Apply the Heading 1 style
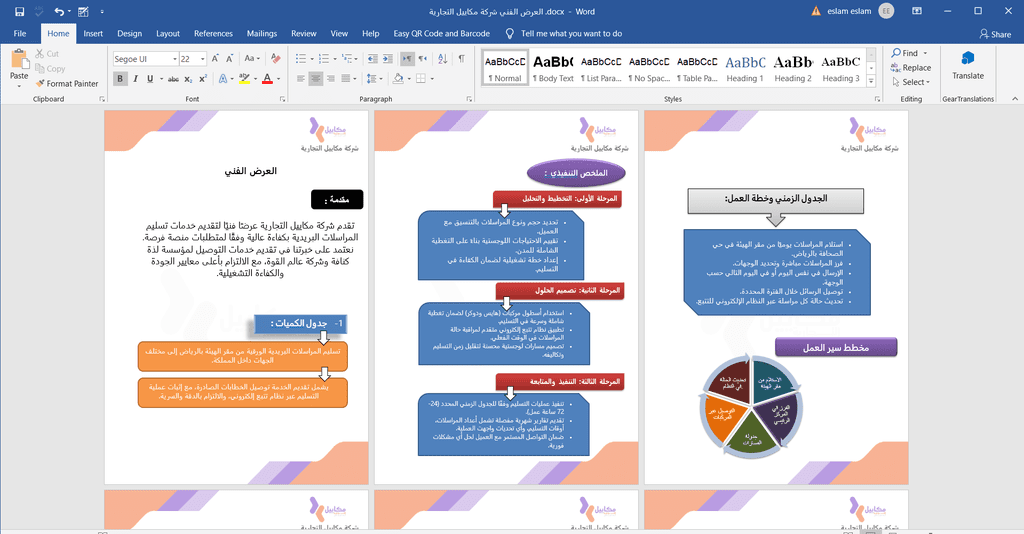Image resolution: width=1024 pixels, height=534 pixels. click(x=744, y=68)
